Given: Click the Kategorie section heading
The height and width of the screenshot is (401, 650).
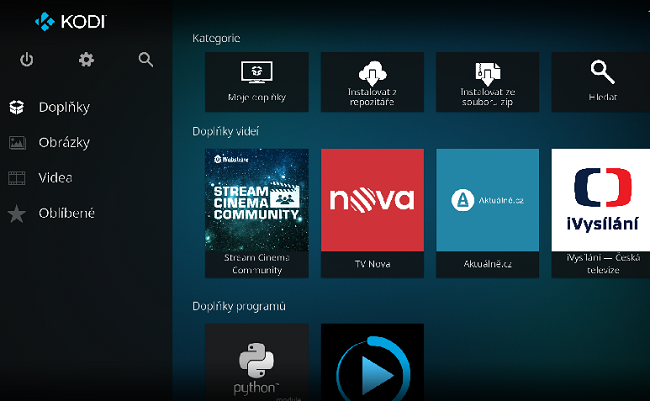Looking at the screenshot, I should tap(216, 38).
